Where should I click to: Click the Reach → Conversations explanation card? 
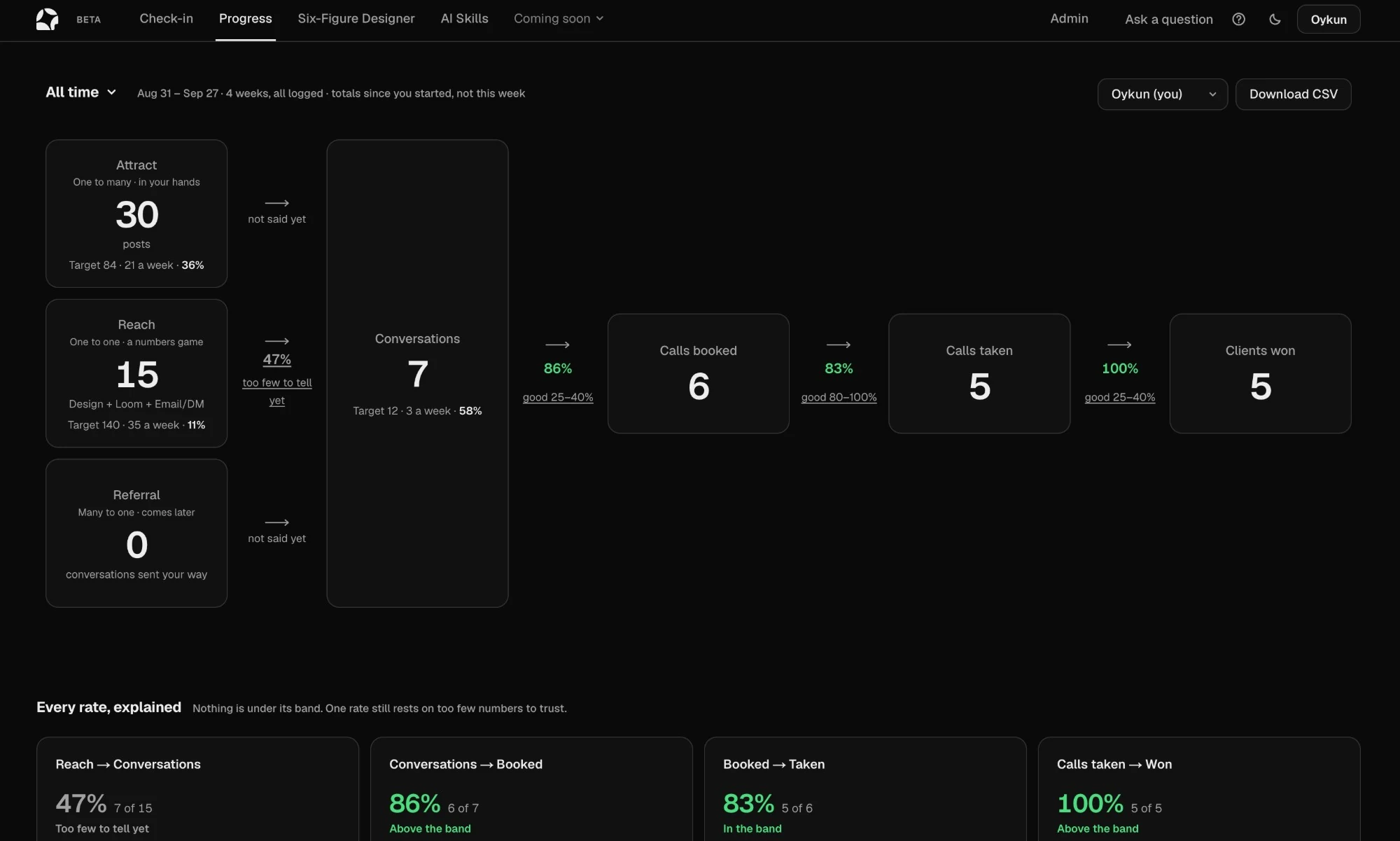(197, 789)
